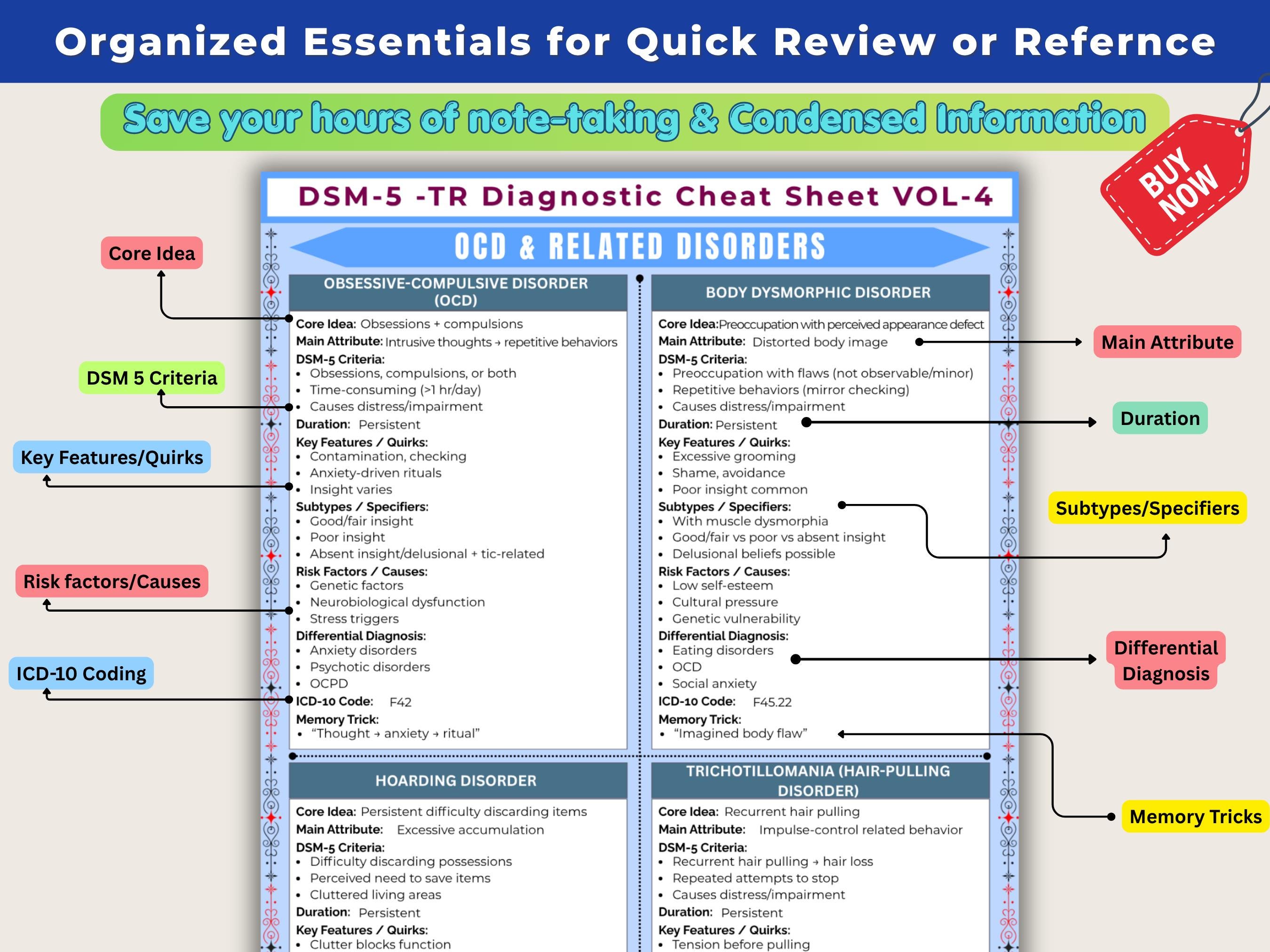Image resolution: width=1270 pixels, height=952 pixels.
Task: Click 'Repeated attempts to stop' bullet
Action: coord(755,878)
